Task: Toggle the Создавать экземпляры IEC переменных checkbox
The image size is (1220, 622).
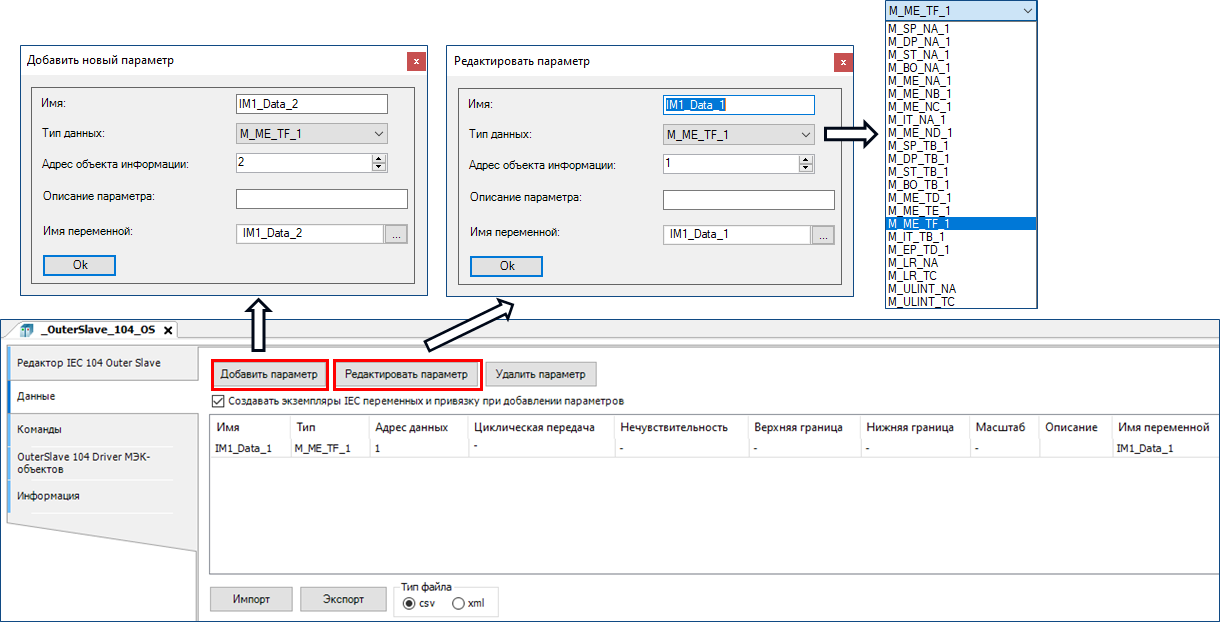Action: pos(219,401)
